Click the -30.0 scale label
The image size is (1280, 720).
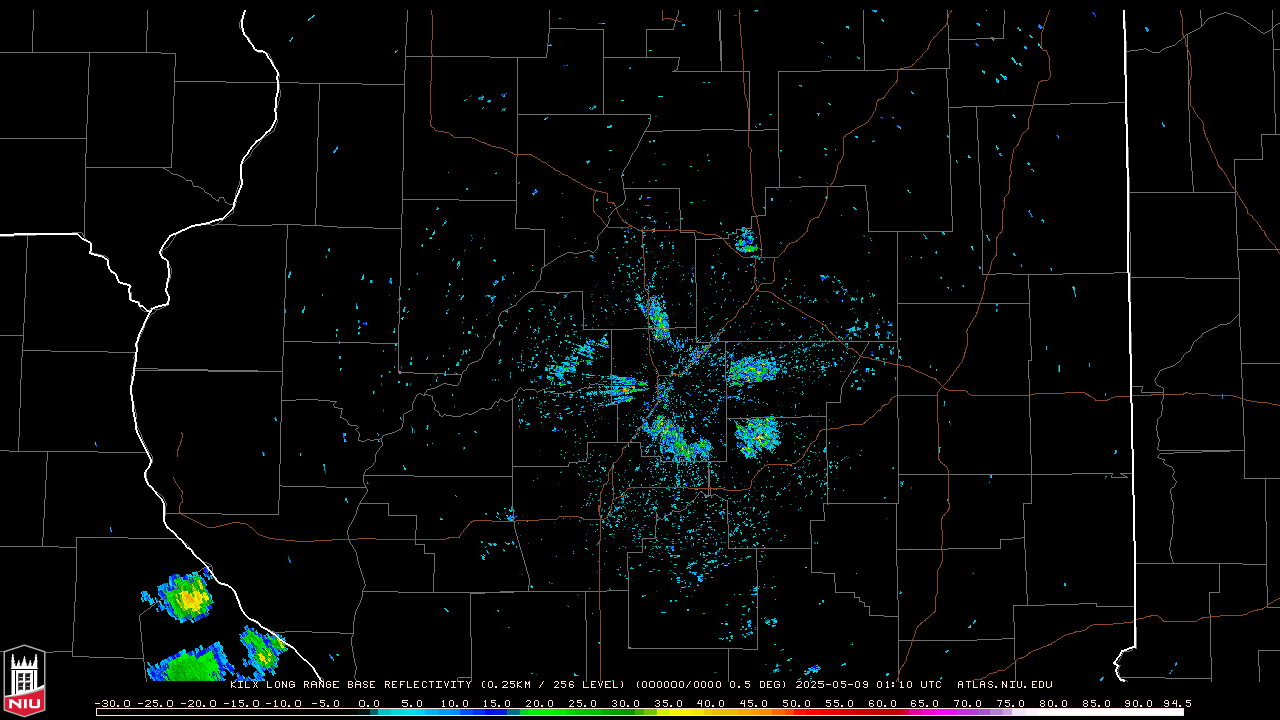(x=113, y=704)
